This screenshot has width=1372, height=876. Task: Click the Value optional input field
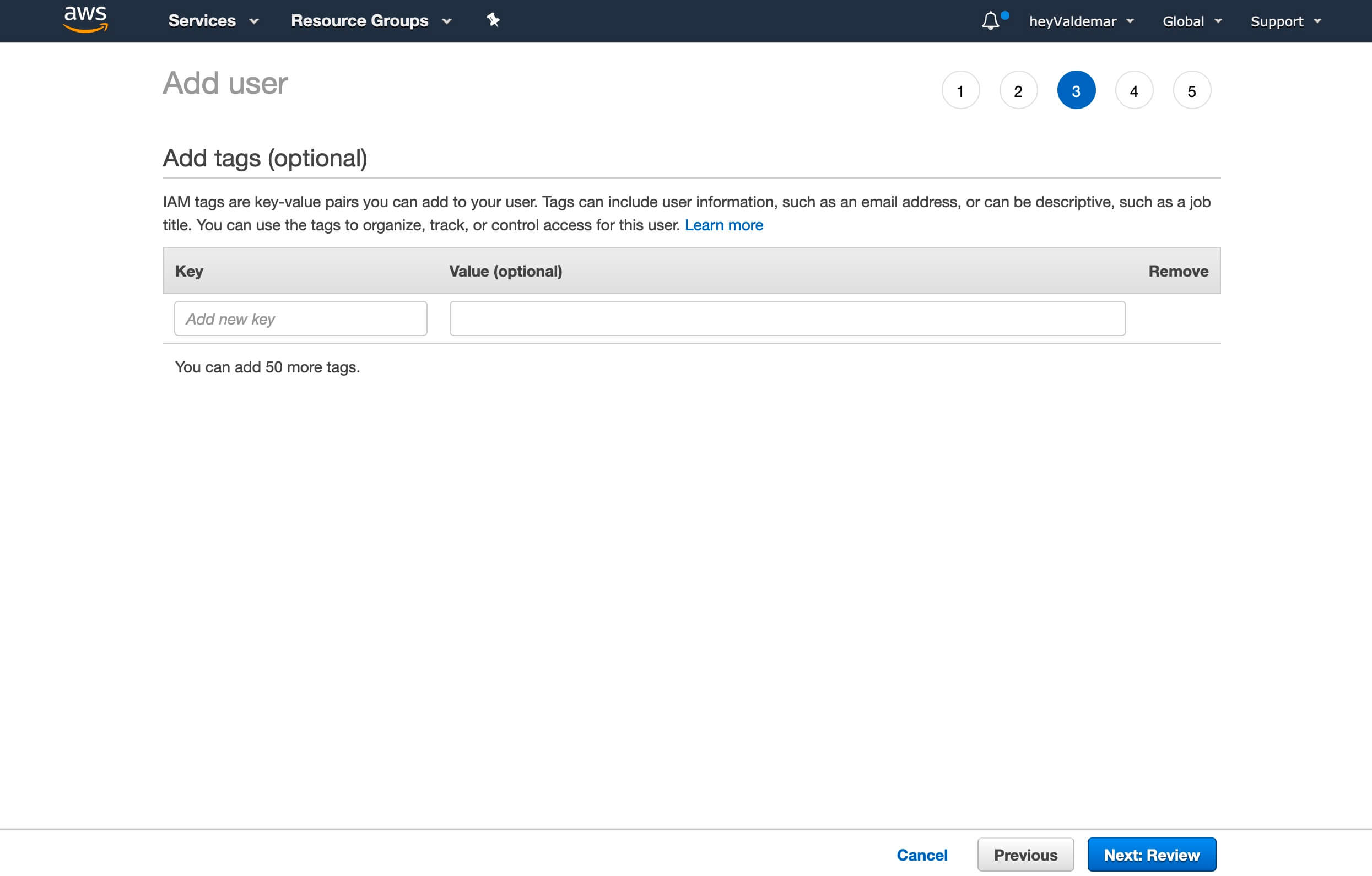point(787,318)
